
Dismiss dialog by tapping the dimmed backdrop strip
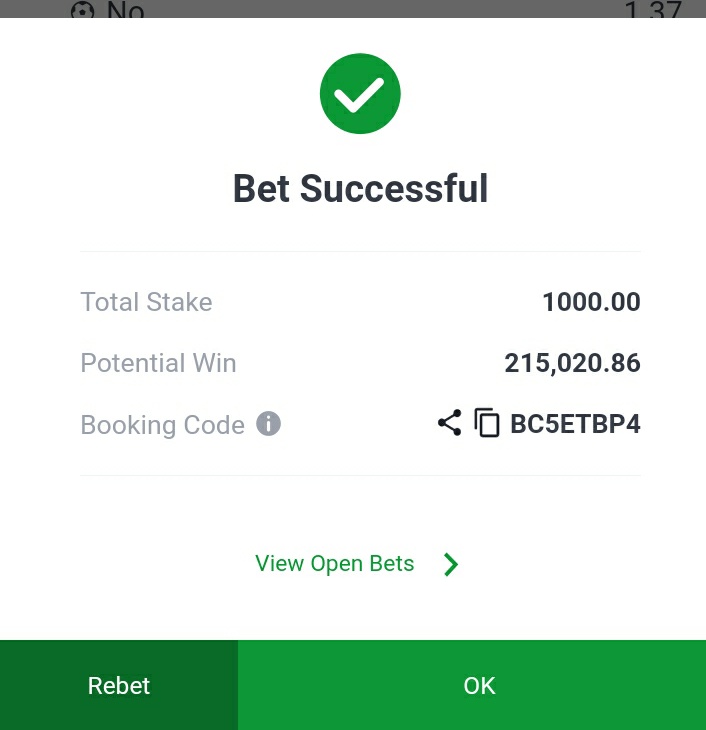click(353, 9)
